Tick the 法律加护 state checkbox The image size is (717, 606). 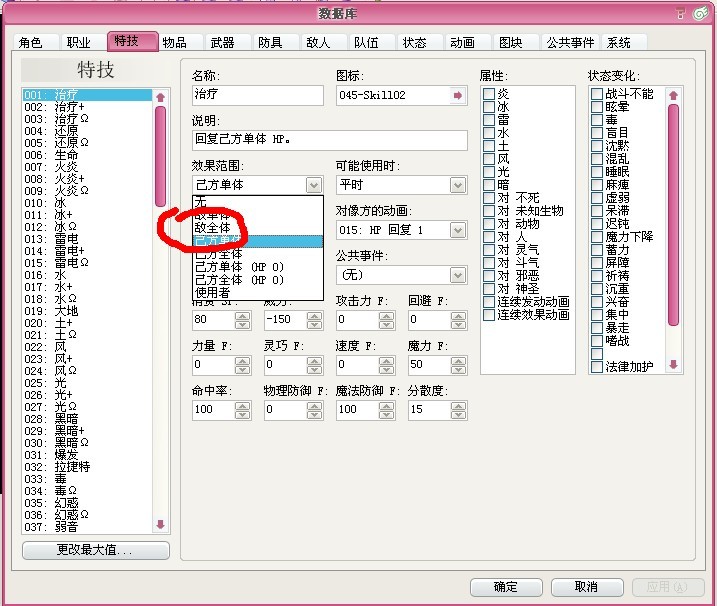(596, 367)
